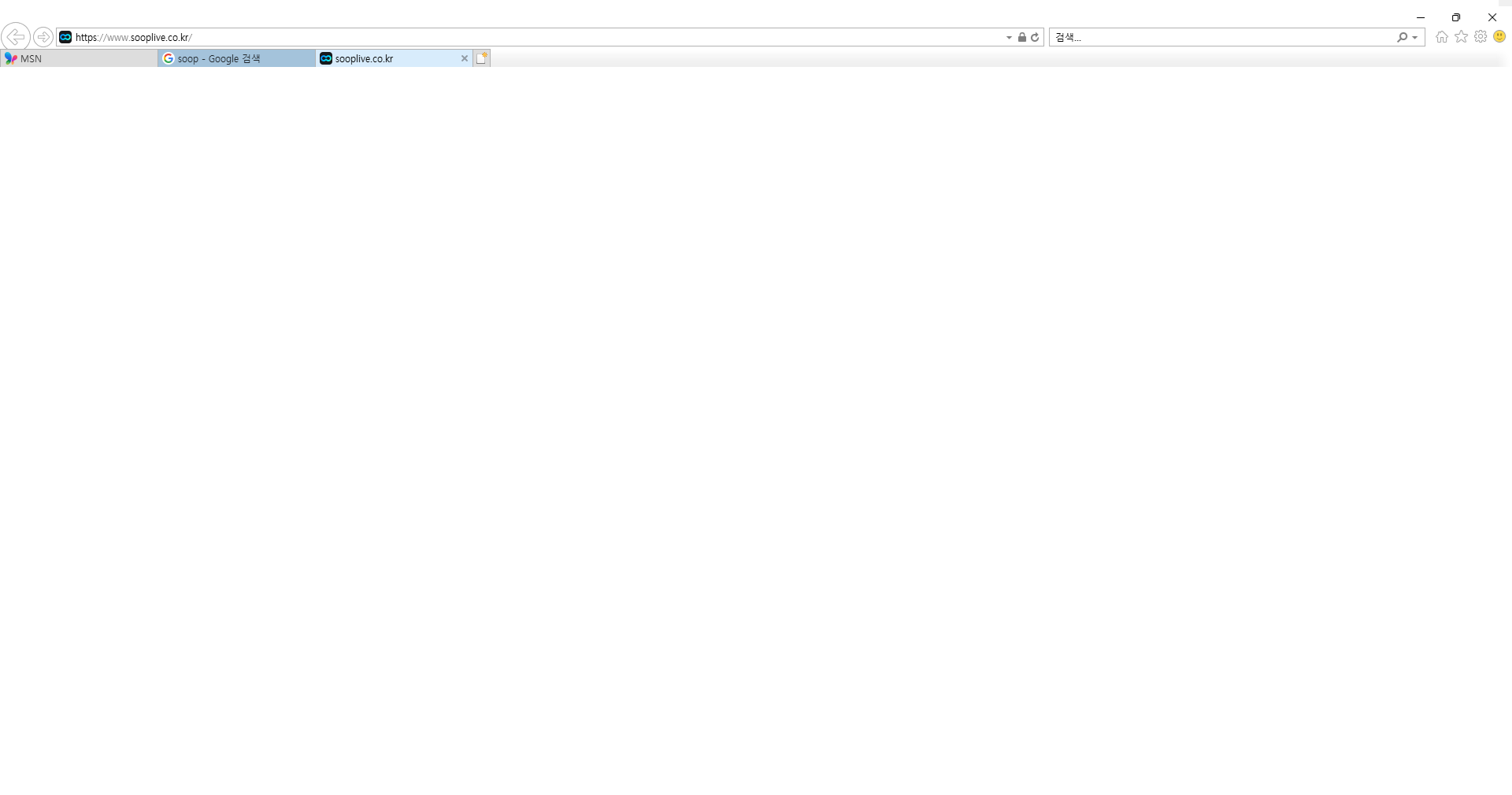Close the Internet Explorer window
The height and width of the screenshot is (795, 1512).
point(1492,17)
